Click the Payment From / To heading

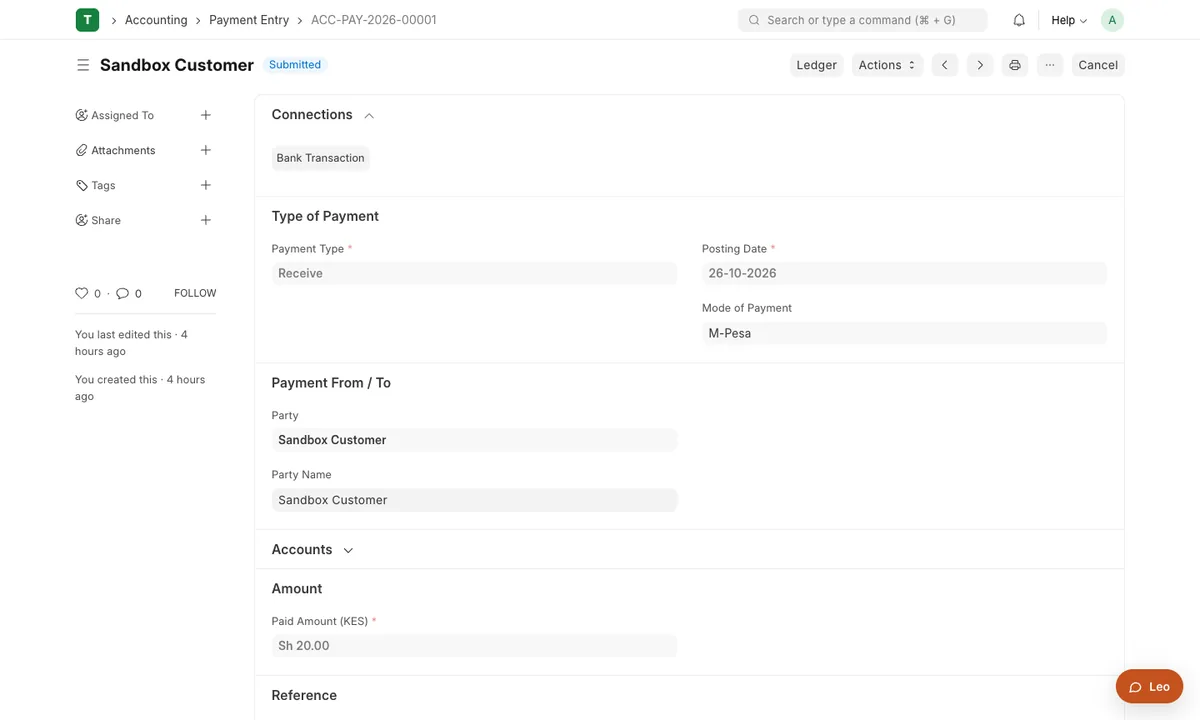[331, 383]
